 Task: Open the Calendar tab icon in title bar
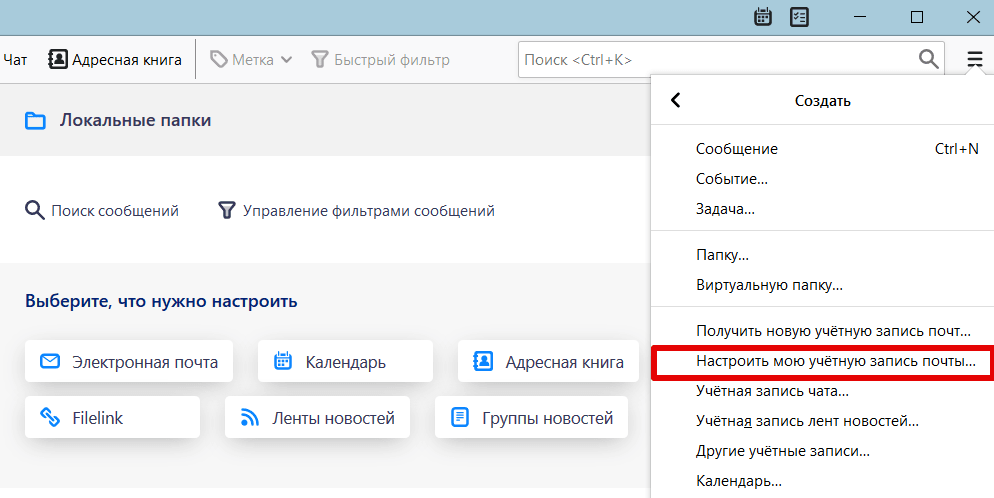pyautogui.click(x=763, y=17)
